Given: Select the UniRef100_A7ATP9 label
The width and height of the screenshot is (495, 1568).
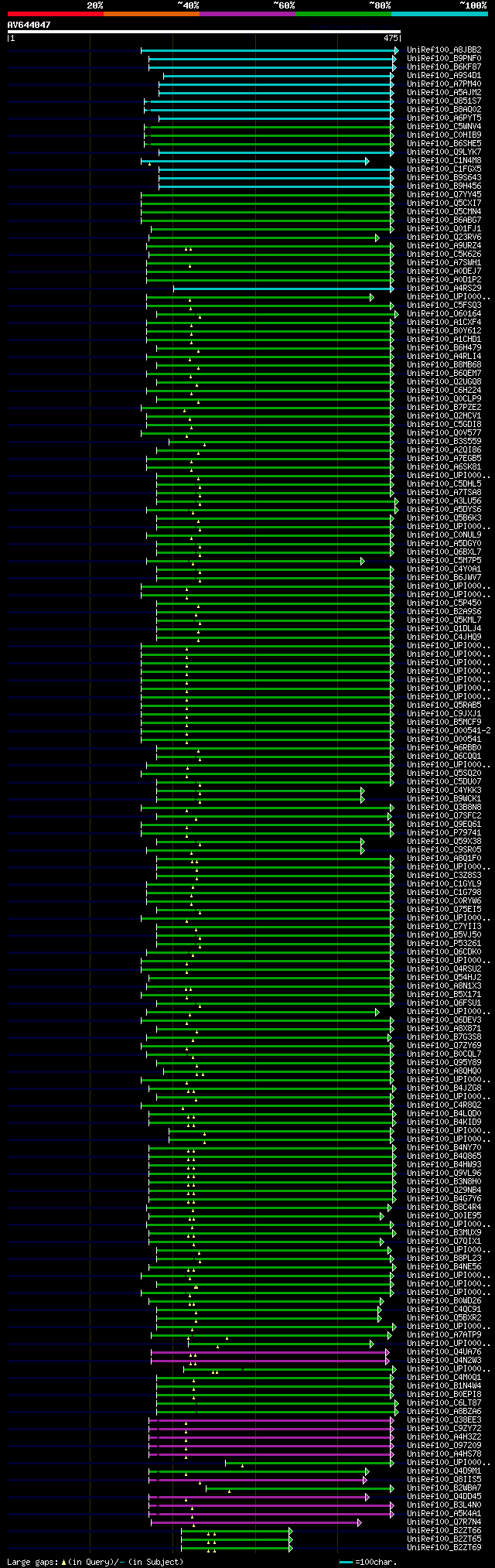Looking at the screenshot, I should [x=444, y=1334].
